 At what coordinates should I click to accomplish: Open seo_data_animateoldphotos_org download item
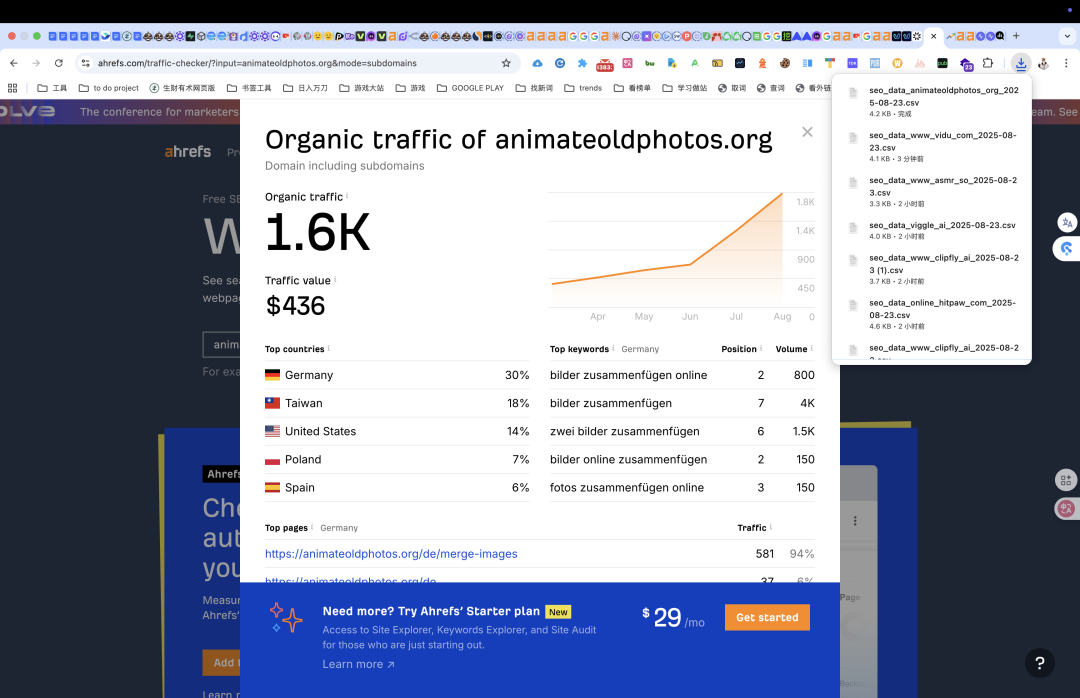(x=931, y=103)
